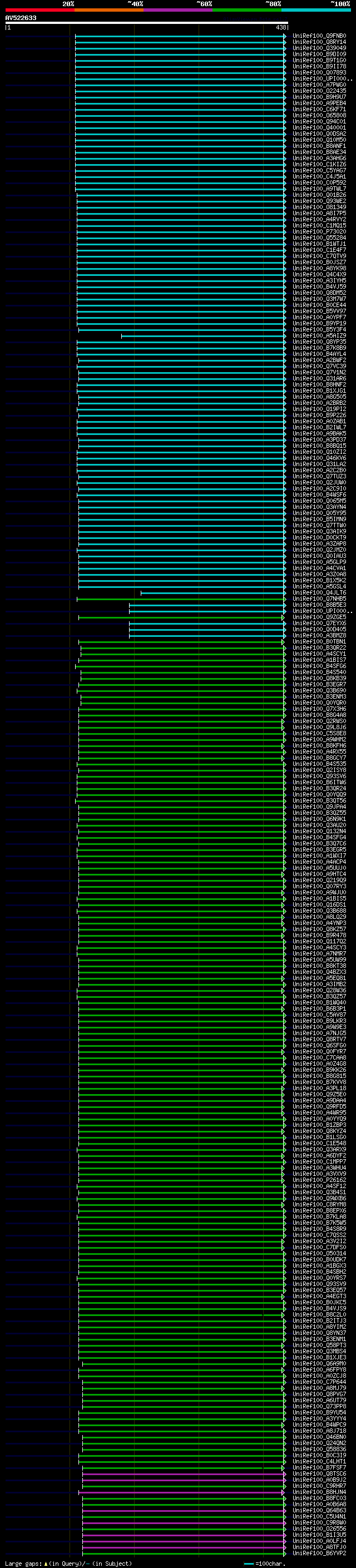Select the query name AV522633
The width and height of the screenshot is (356, 1568).
coord(21,18)
